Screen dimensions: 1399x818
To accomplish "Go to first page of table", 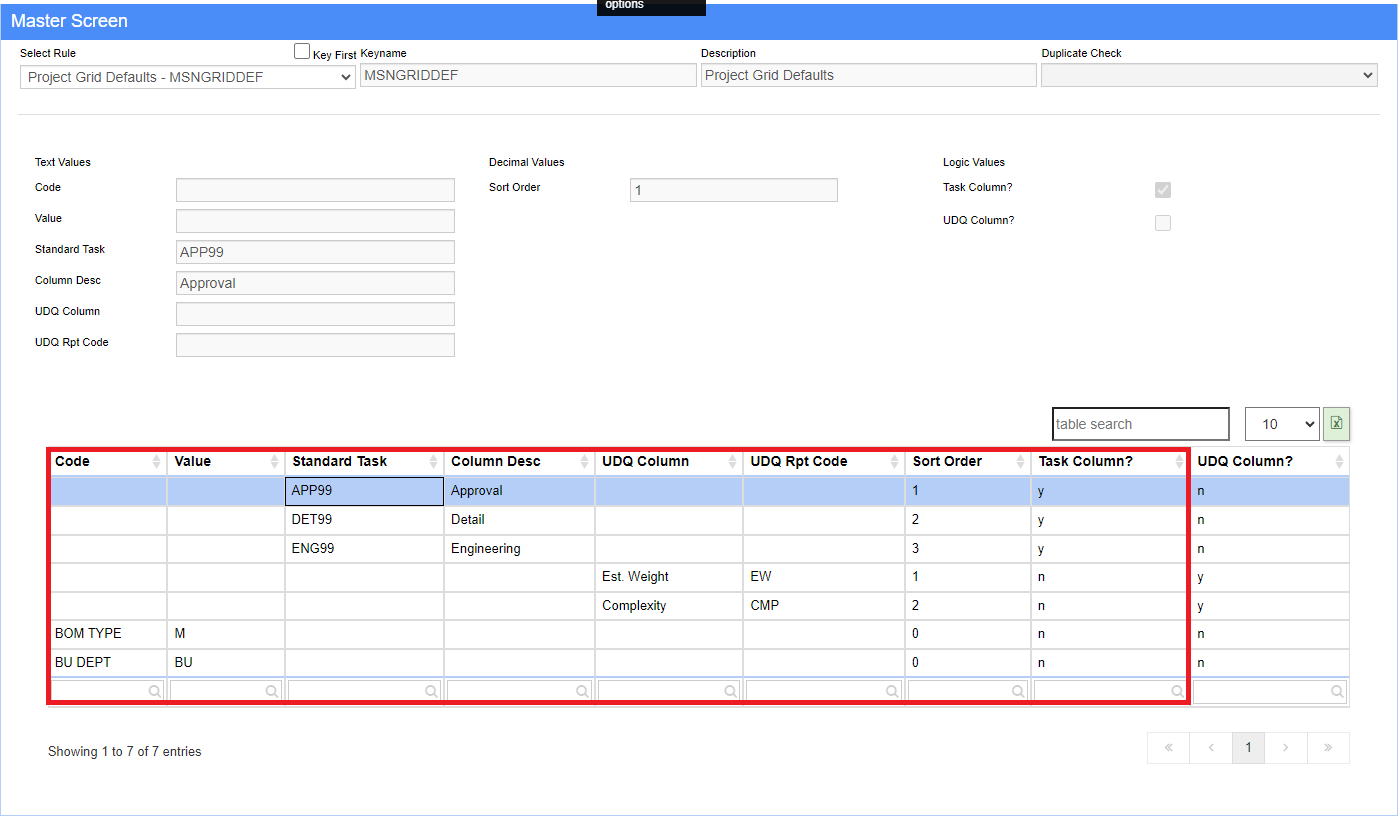I will tap(1169, 748).
